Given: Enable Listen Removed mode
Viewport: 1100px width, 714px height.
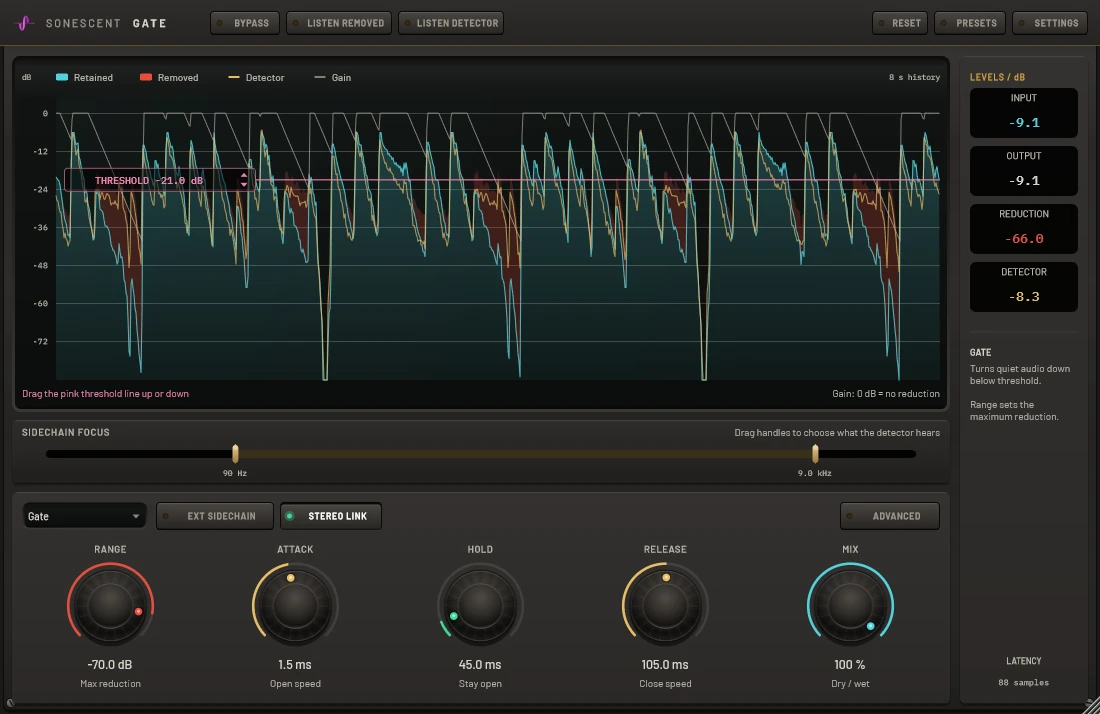Looking at the screenshot, I should coord(339,23).
